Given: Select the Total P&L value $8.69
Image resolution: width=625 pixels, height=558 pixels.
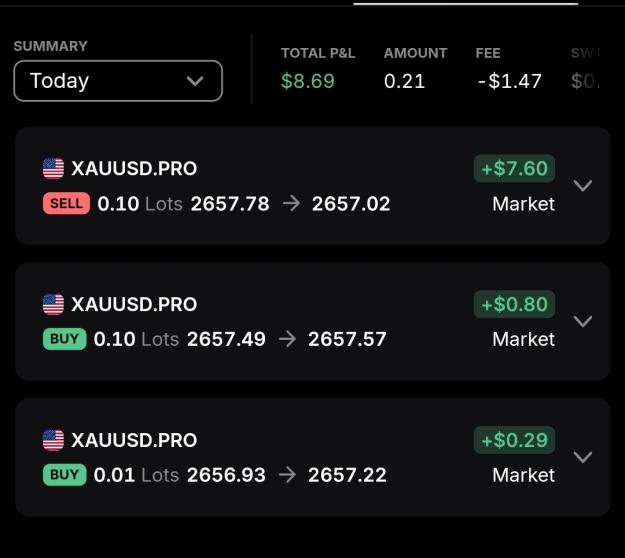Looking at the screenshot, I should [308, 81].
